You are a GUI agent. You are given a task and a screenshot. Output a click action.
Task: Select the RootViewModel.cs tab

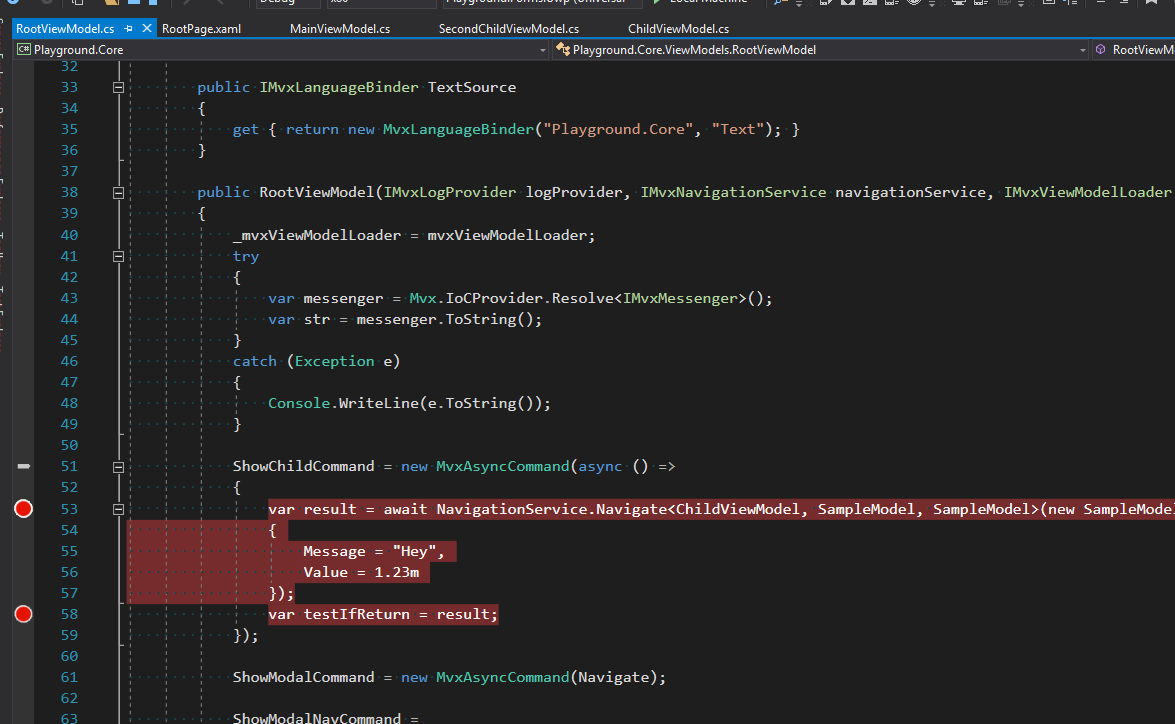65,28
